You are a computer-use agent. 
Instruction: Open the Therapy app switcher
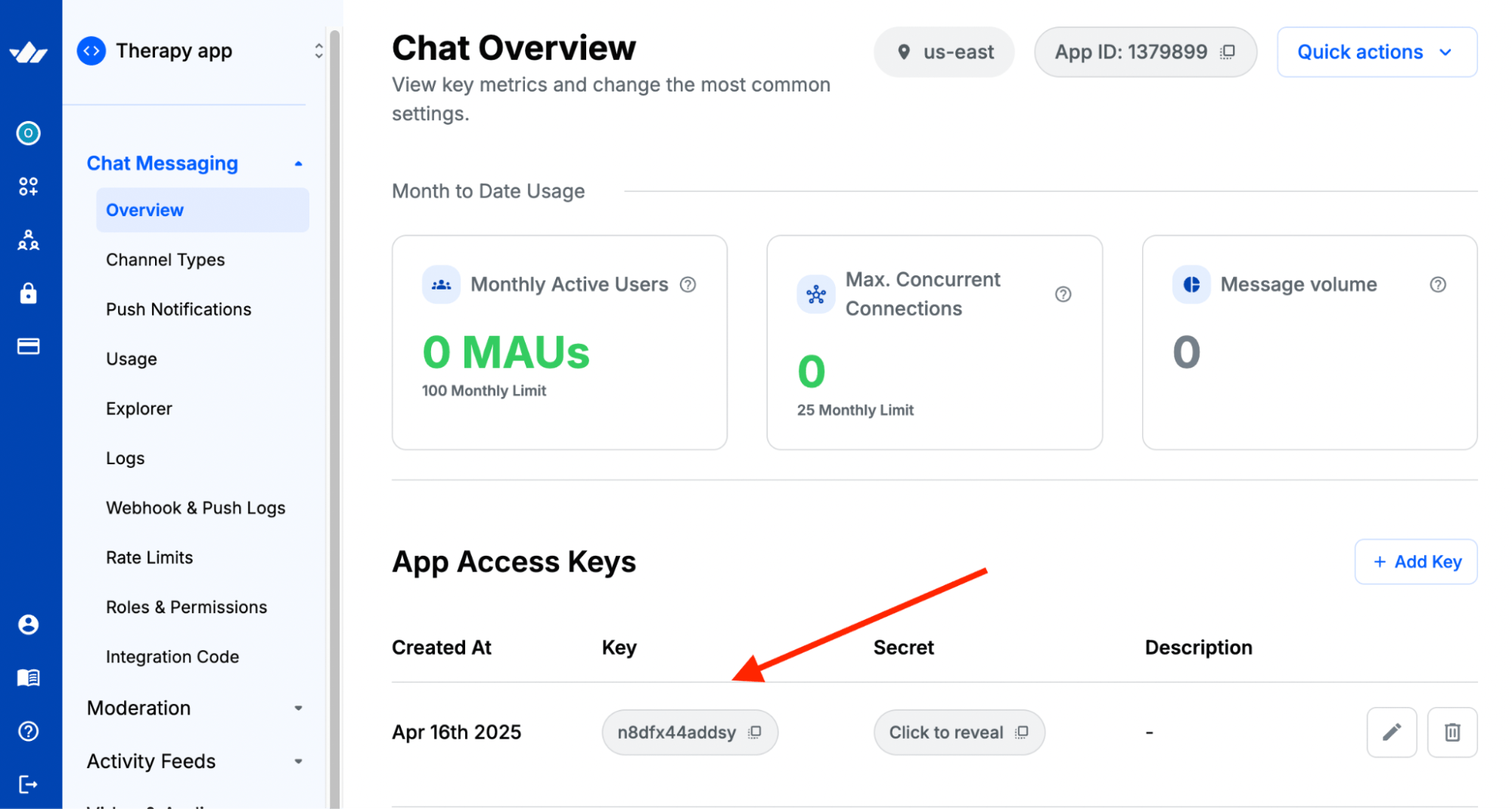[x=318, y=51]
